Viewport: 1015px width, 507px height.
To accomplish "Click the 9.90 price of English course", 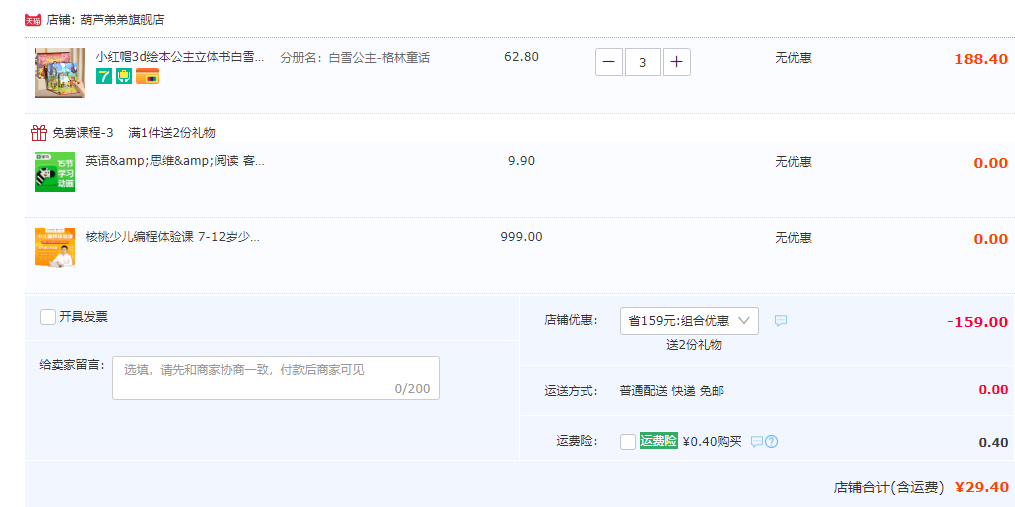I will (521, 161).
